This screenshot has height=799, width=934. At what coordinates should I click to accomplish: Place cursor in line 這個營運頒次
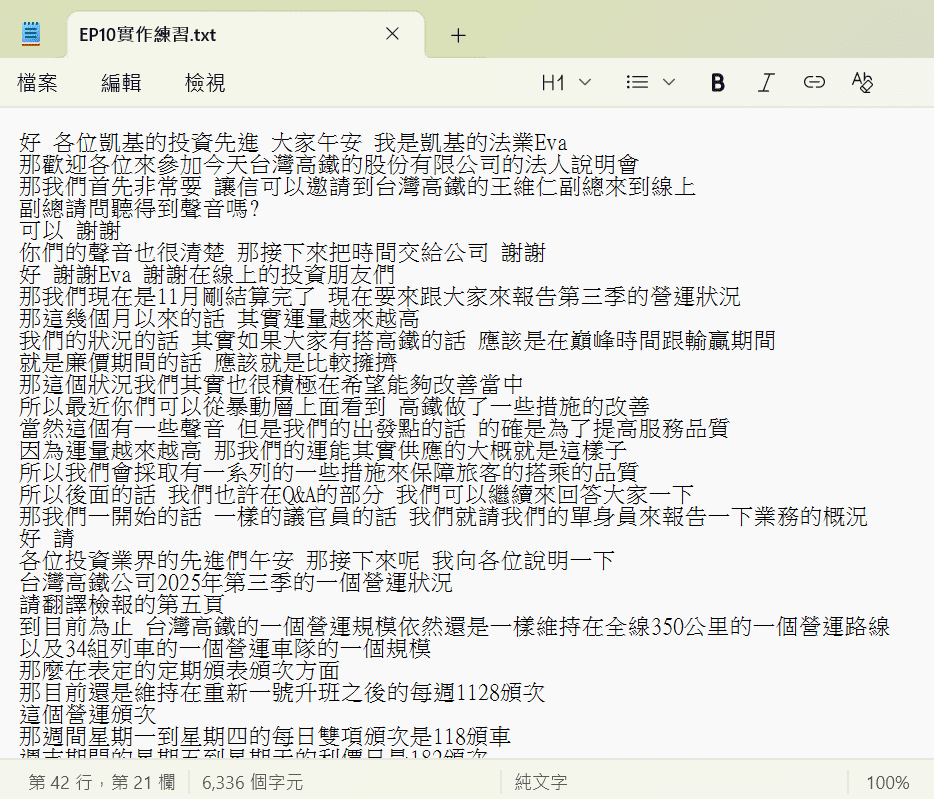point(88,714)
